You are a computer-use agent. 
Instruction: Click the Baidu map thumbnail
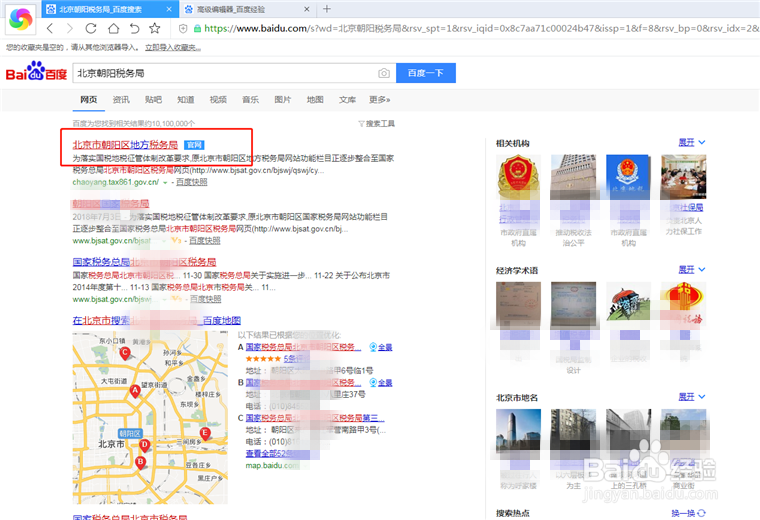click(150, 417)
